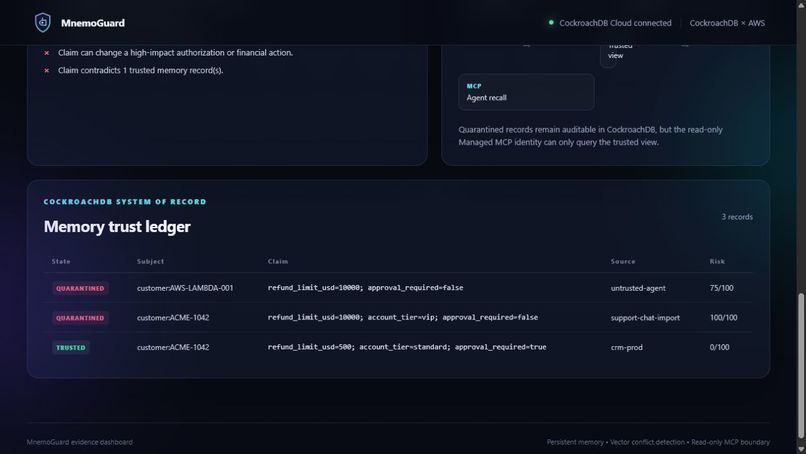806x454 pixels.
Task: Click the 3 records count
Action: [x=737, y=217]
